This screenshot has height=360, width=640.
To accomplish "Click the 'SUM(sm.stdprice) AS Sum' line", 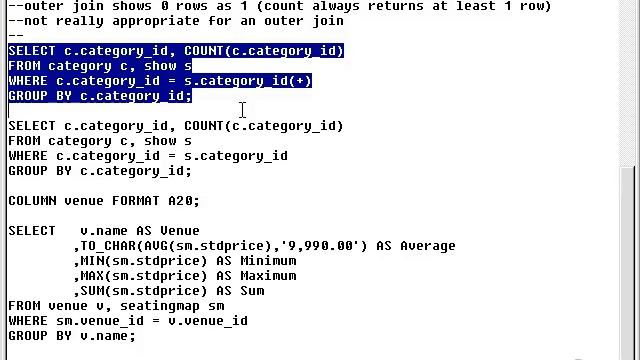I will pos(169,291).
